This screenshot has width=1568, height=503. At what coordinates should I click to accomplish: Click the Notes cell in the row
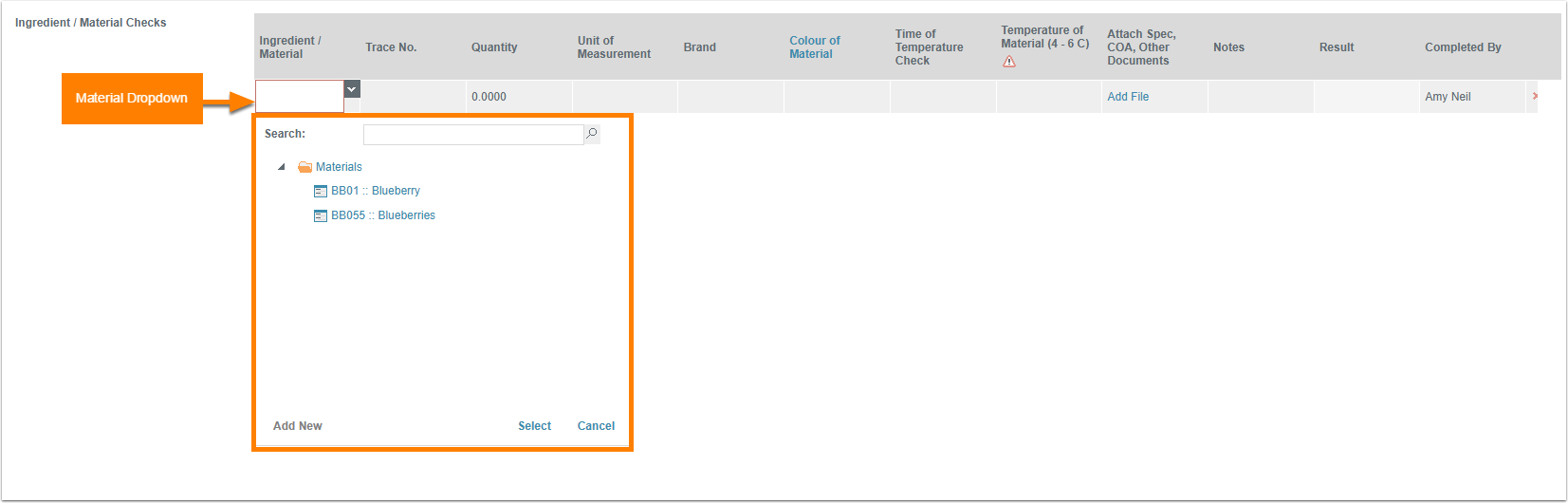(1260, 97)
